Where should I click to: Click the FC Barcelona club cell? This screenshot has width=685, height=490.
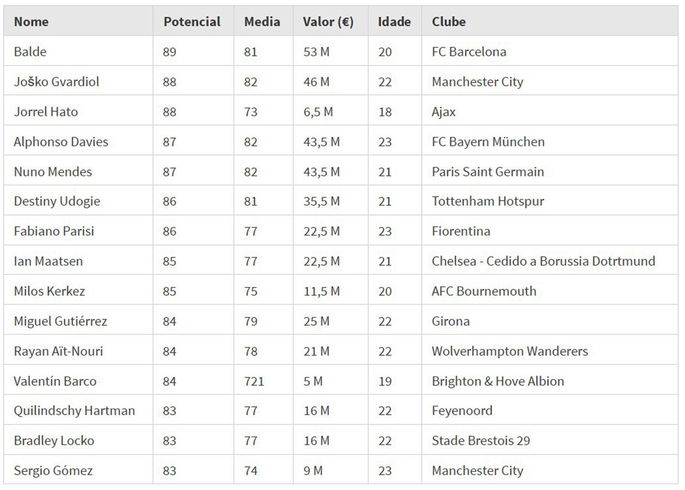[469, 51]
